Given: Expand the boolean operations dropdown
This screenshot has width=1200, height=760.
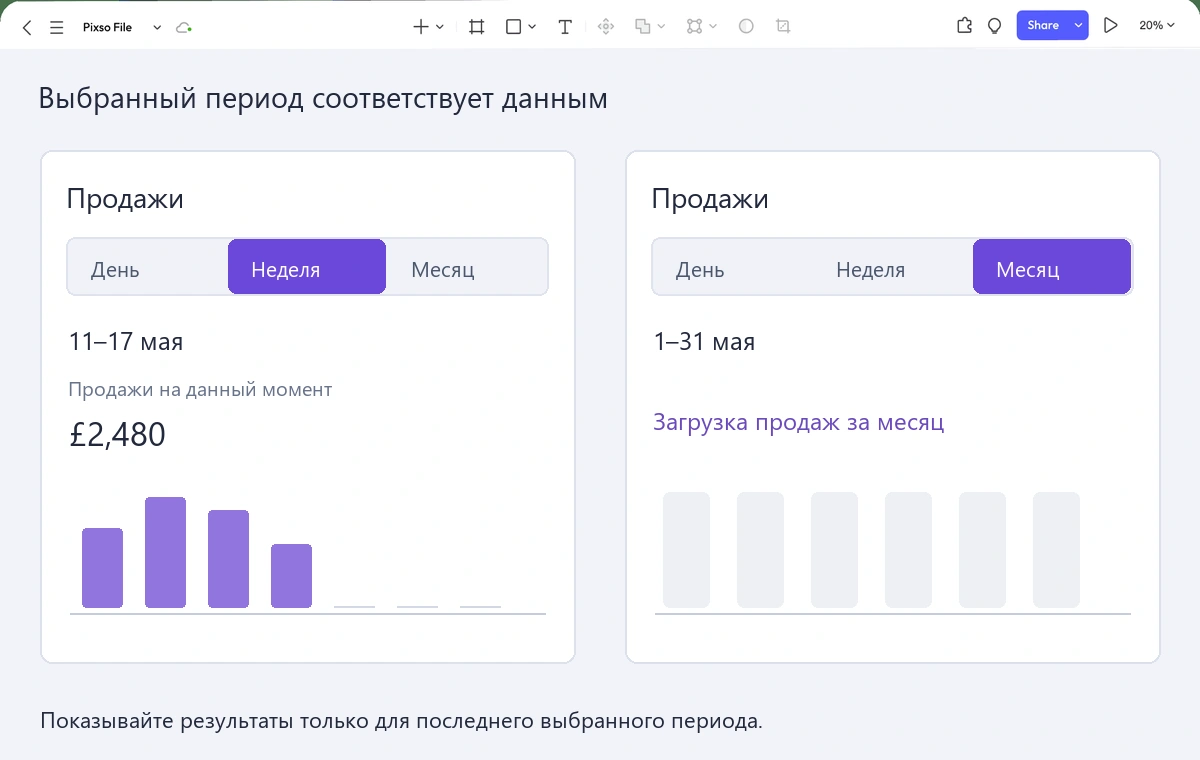Looking at the screenshot, I should click(661, 27).
